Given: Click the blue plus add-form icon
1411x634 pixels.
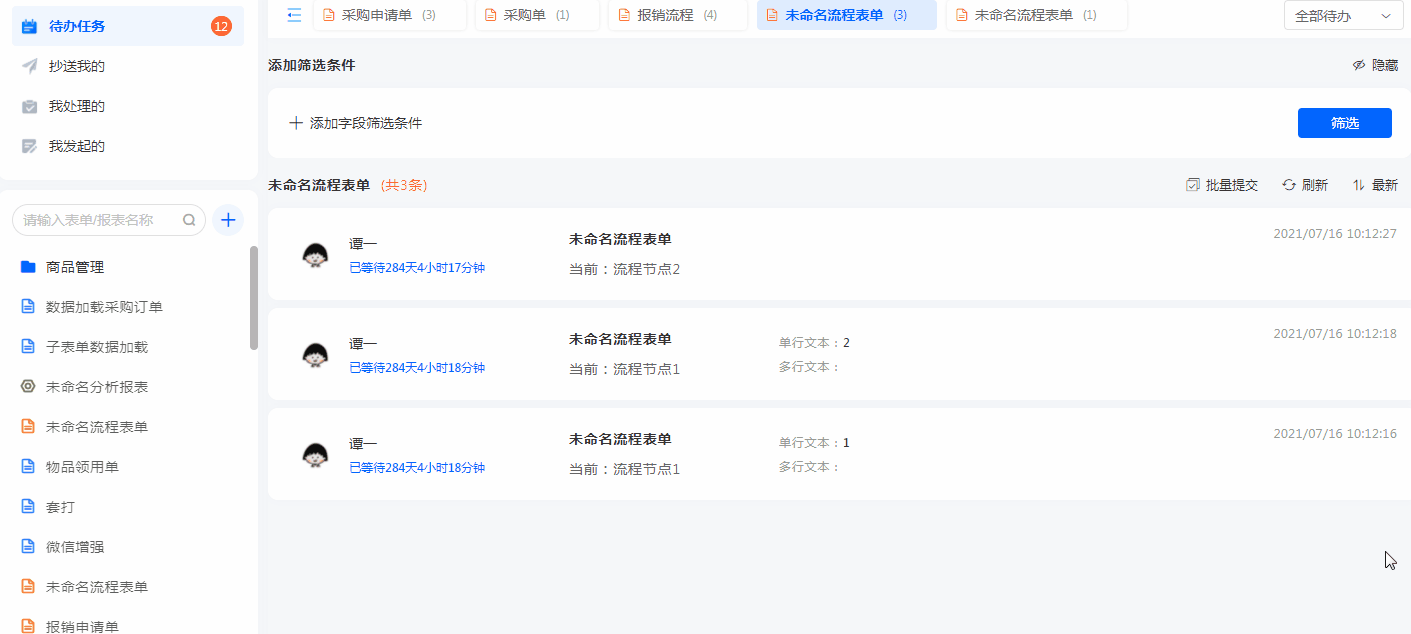Looking at the screenshot, I should (228, 220).
